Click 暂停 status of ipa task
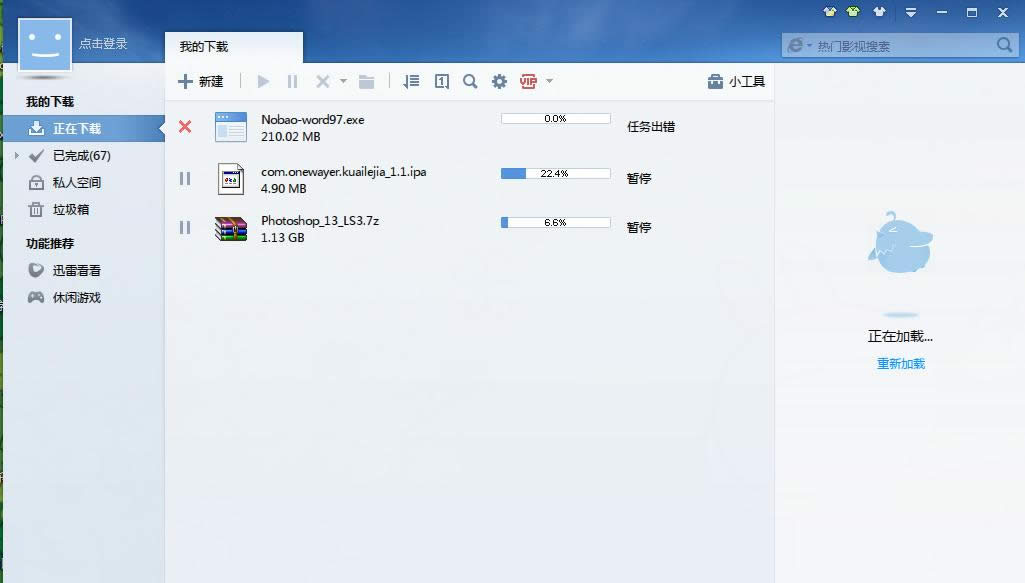 [639, 178]
